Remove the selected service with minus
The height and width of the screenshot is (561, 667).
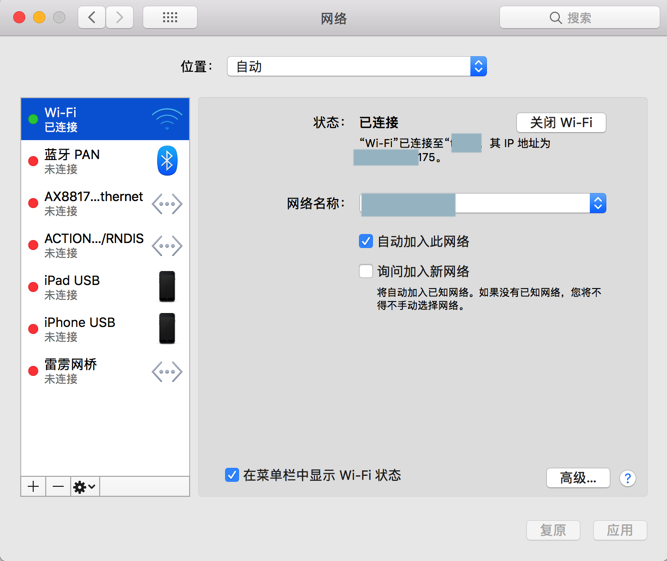pyautogui.click(x=58, y=486)
